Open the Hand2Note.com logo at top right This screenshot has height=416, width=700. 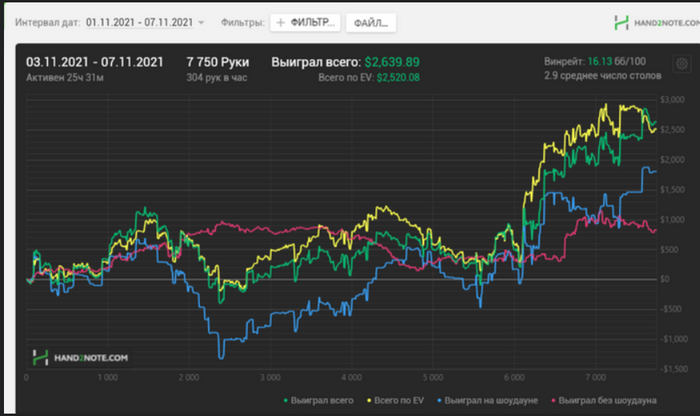[656, 23]
